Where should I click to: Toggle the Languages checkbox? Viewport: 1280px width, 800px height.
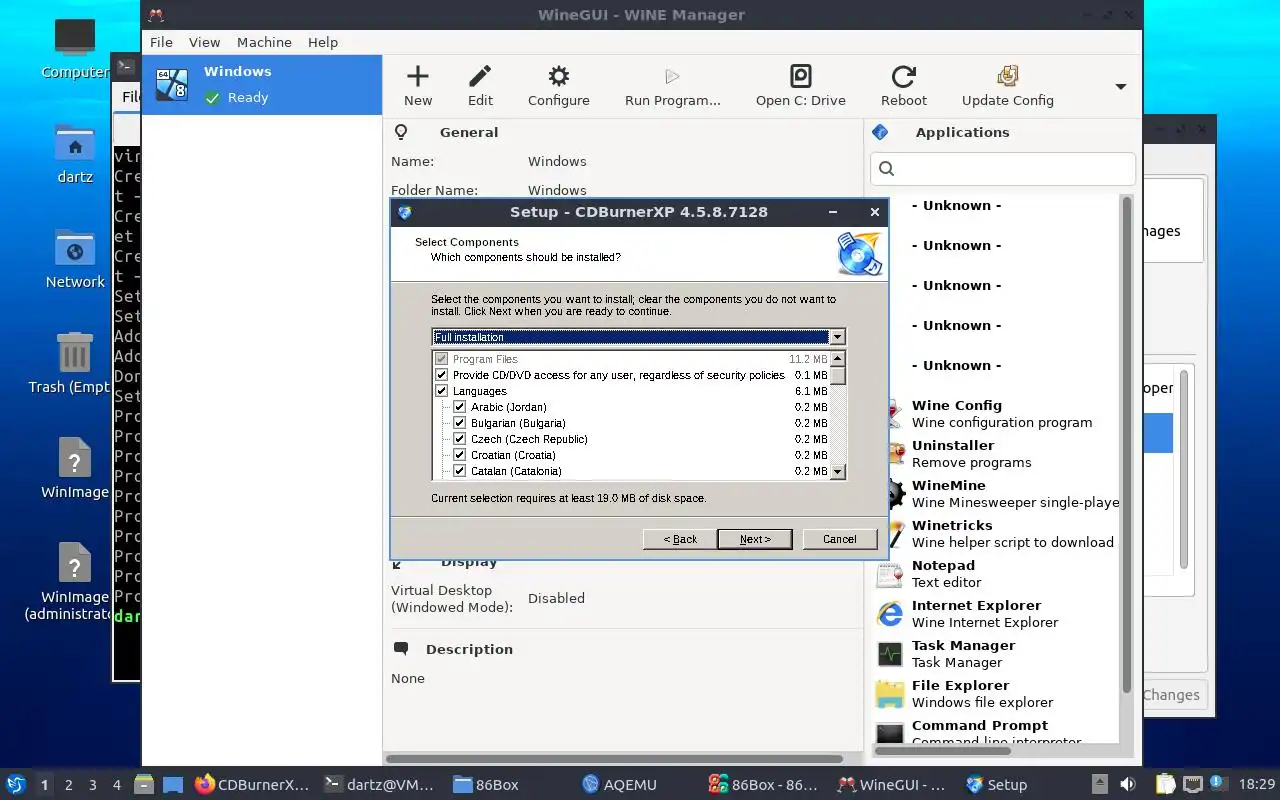click(441, 391)
